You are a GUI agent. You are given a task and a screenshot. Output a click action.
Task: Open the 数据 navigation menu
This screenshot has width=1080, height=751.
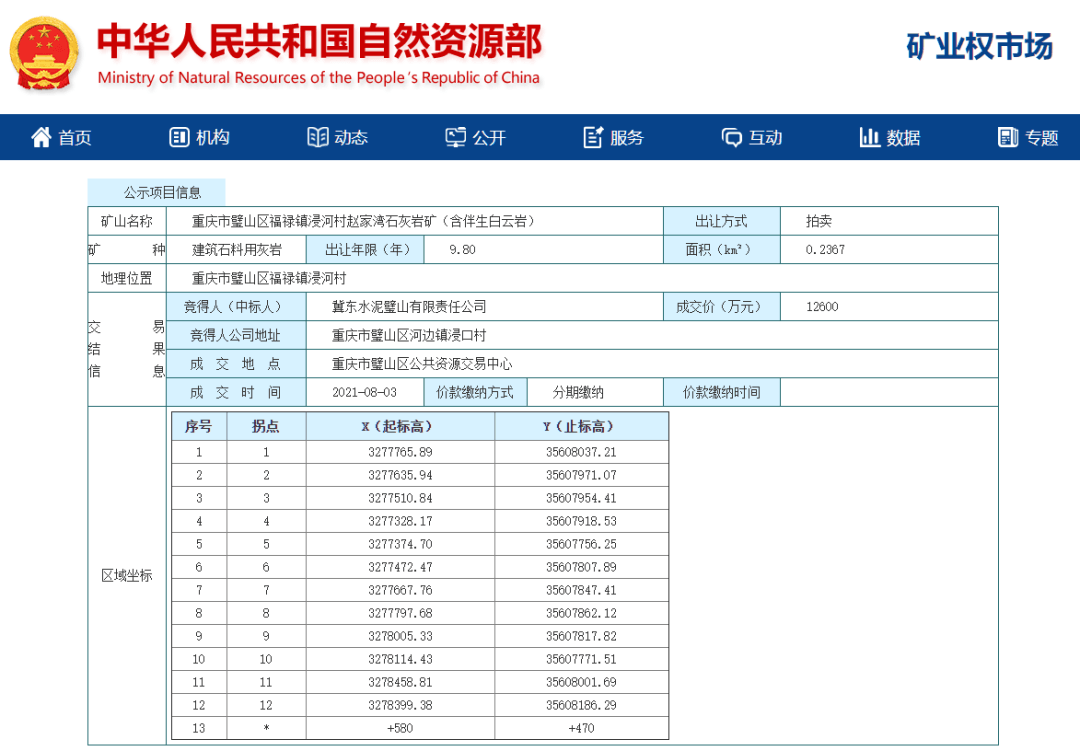click(903, 138)
